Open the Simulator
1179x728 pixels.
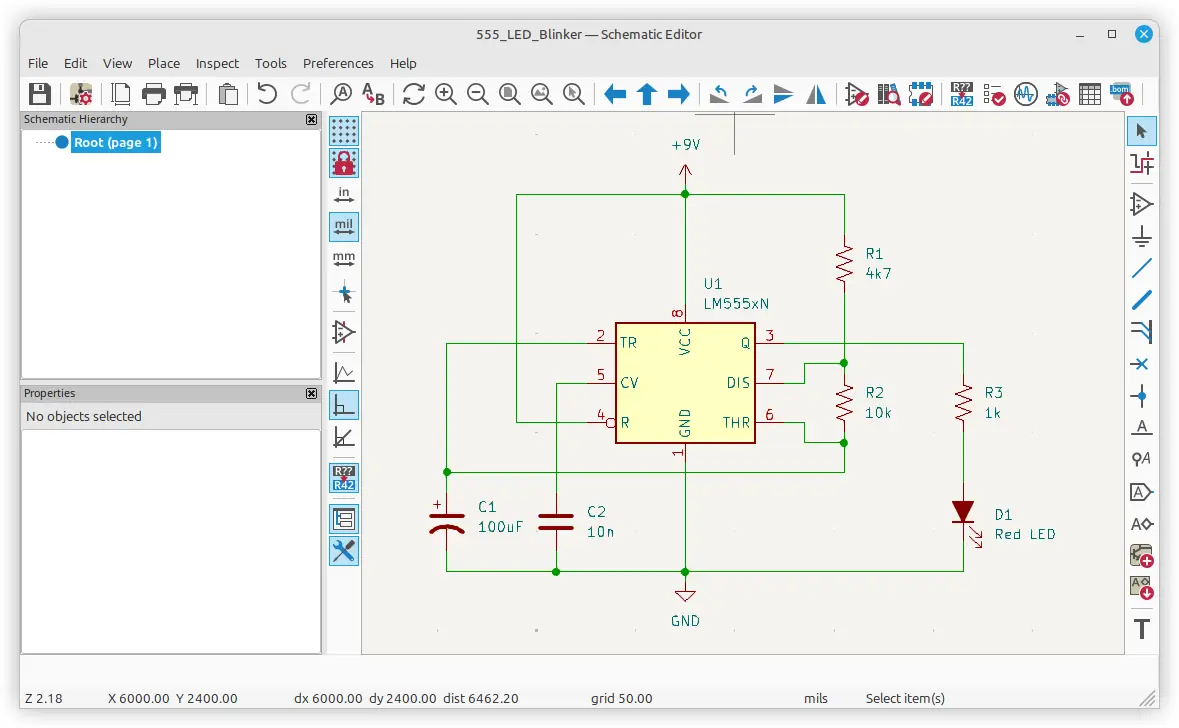1026,94
